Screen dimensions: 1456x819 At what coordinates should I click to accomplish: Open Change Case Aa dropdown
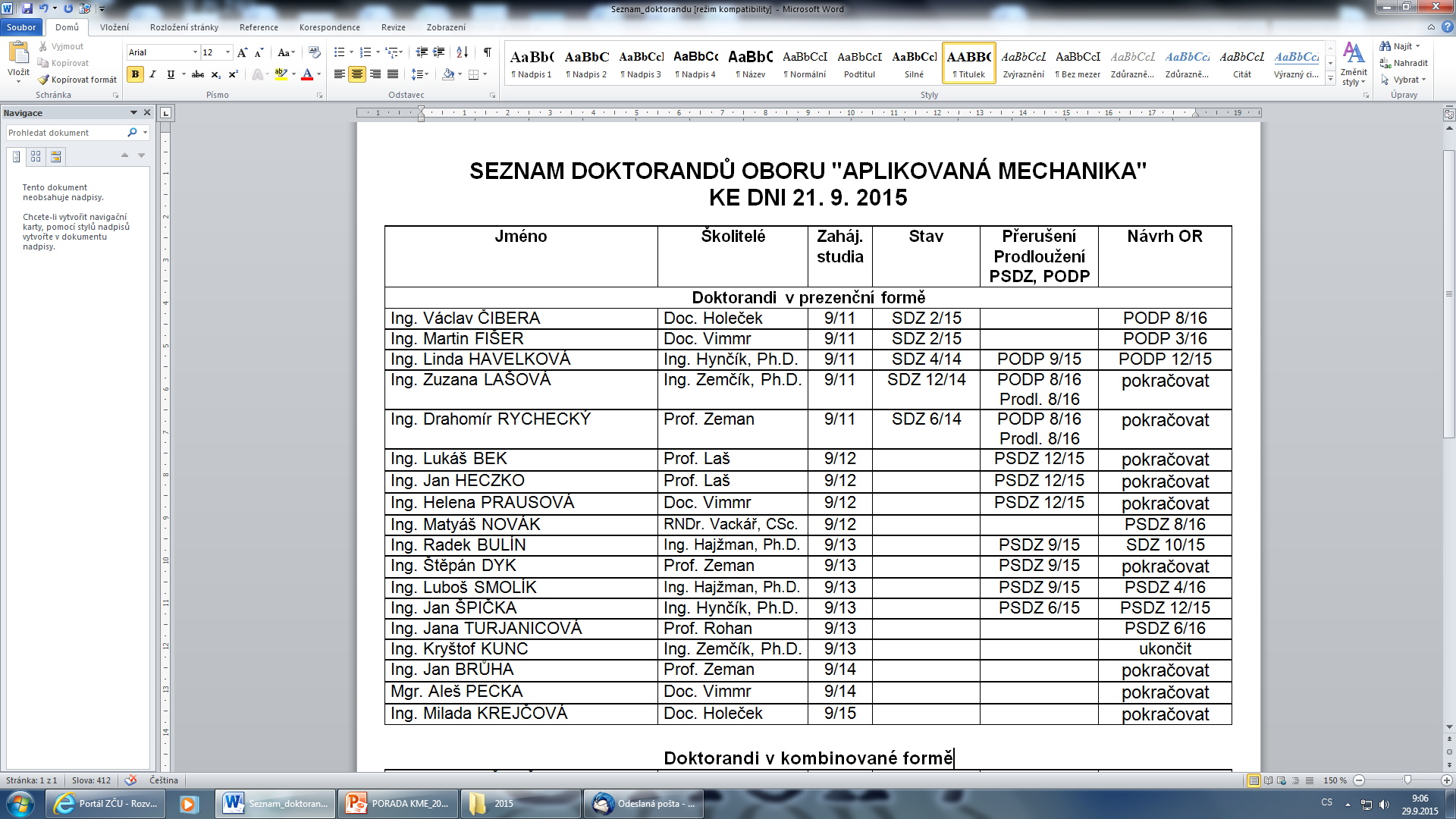coord(285,52)
